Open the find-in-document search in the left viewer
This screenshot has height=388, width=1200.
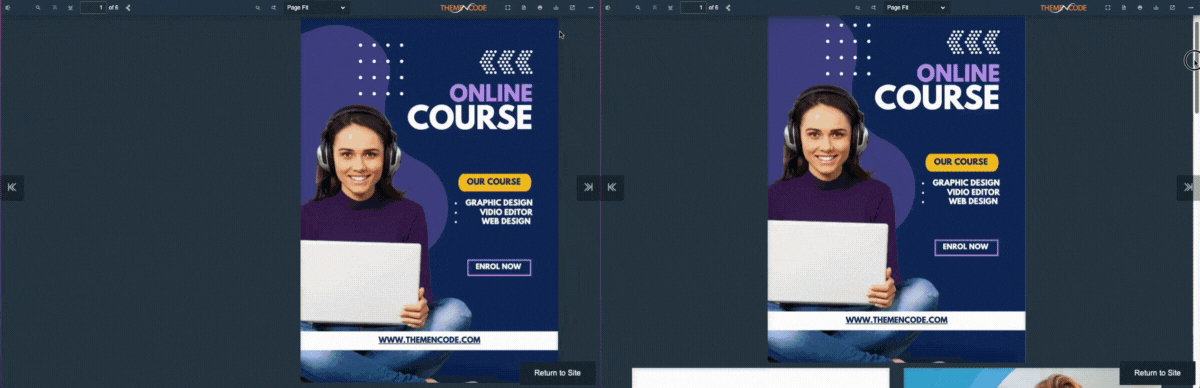click(x=38, y=8)
